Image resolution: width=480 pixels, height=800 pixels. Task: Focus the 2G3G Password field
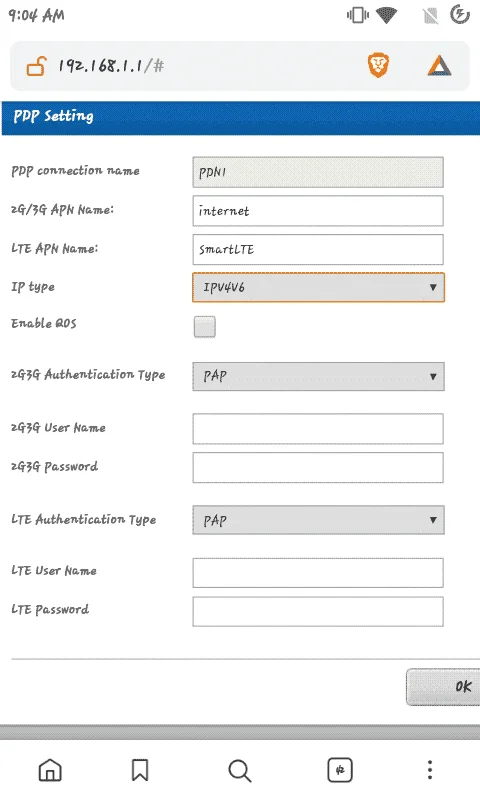(x=318, y=467)
